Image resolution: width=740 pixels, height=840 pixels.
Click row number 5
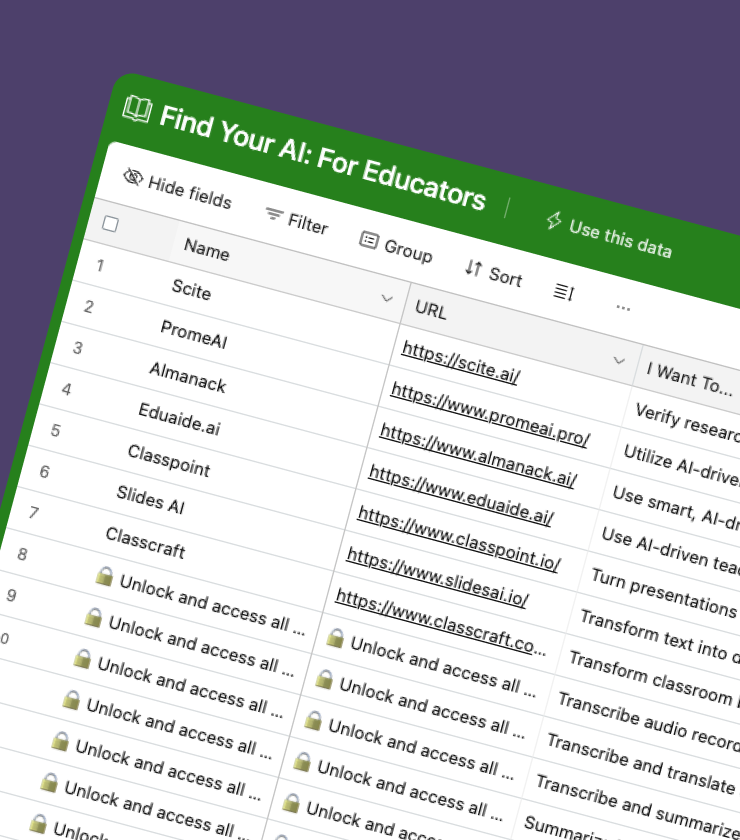pos(56,430)
